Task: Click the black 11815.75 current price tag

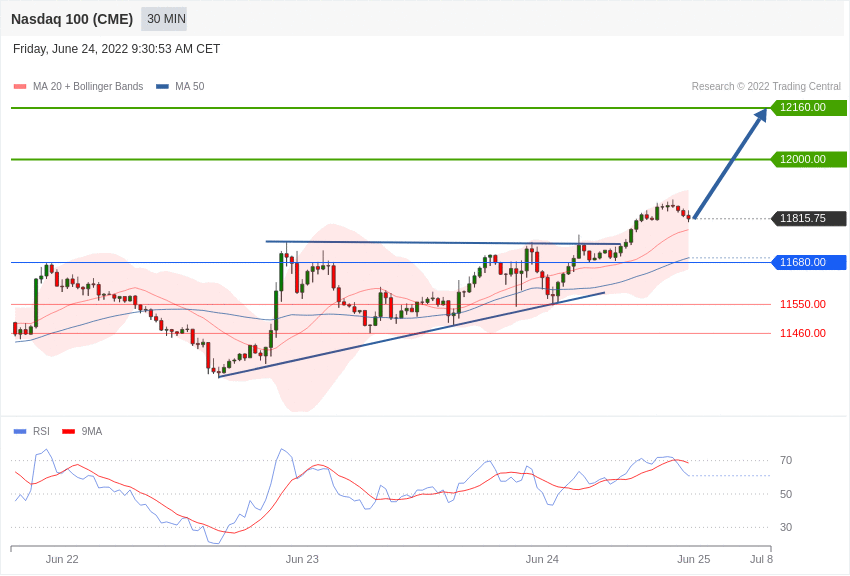Action: (808, 219)
